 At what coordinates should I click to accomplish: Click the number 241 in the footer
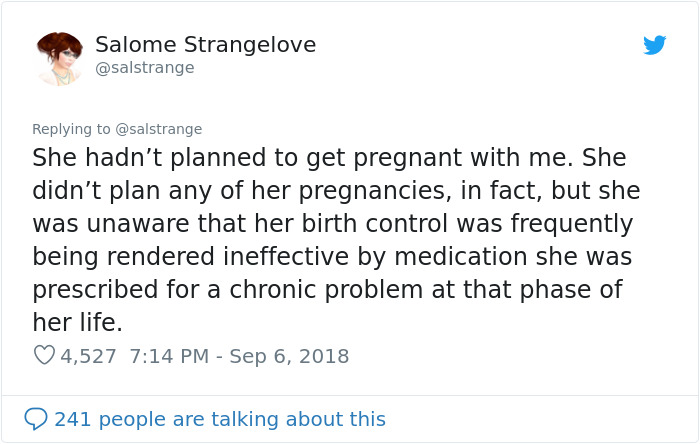[71, 418]
